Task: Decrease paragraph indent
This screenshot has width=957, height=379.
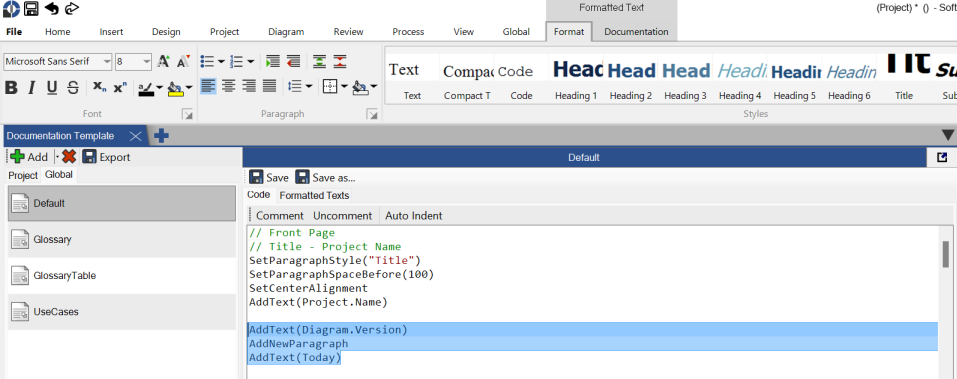Action: (293, 61)
